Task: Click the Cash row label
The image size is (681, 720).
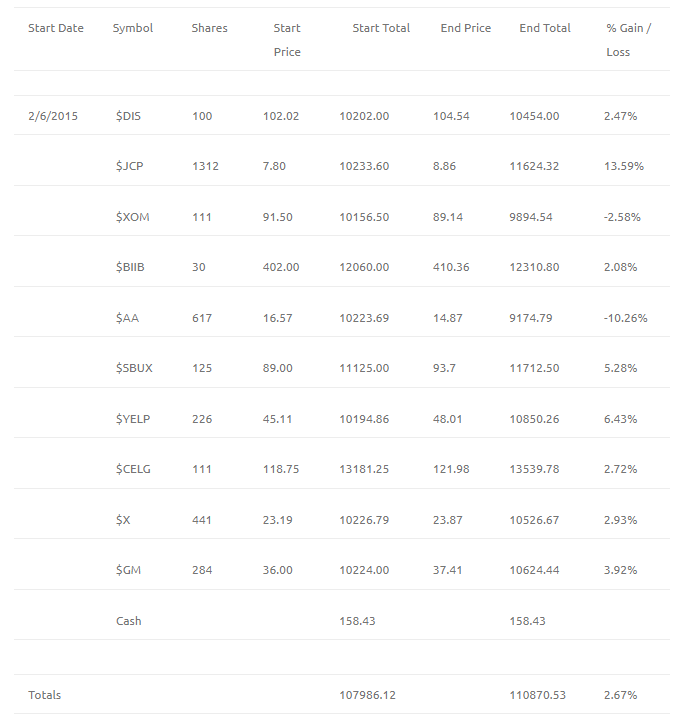Action: click(x=129, y=621)
